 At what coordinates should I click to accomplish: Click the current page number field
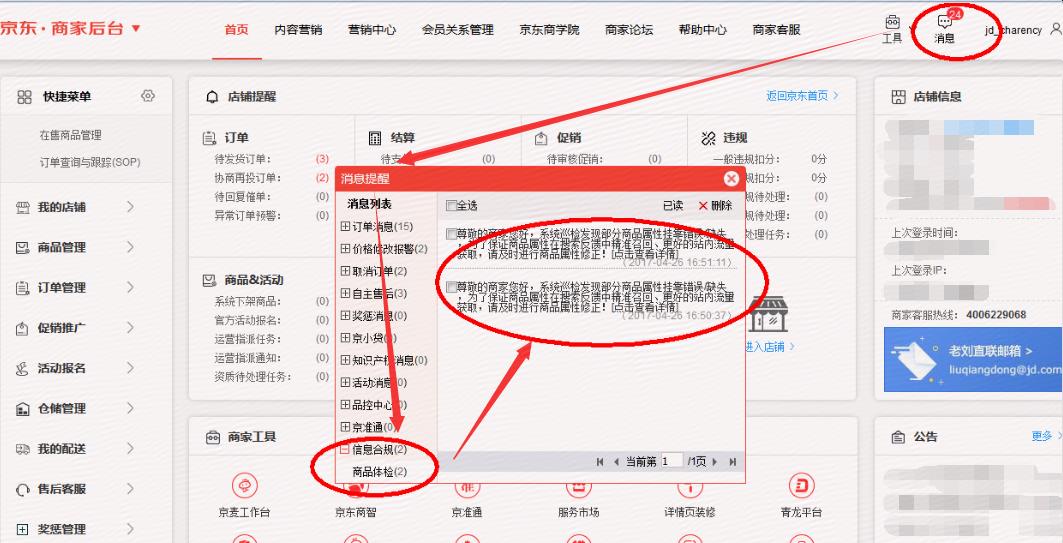pyautogui.click(x=672, y=461)
